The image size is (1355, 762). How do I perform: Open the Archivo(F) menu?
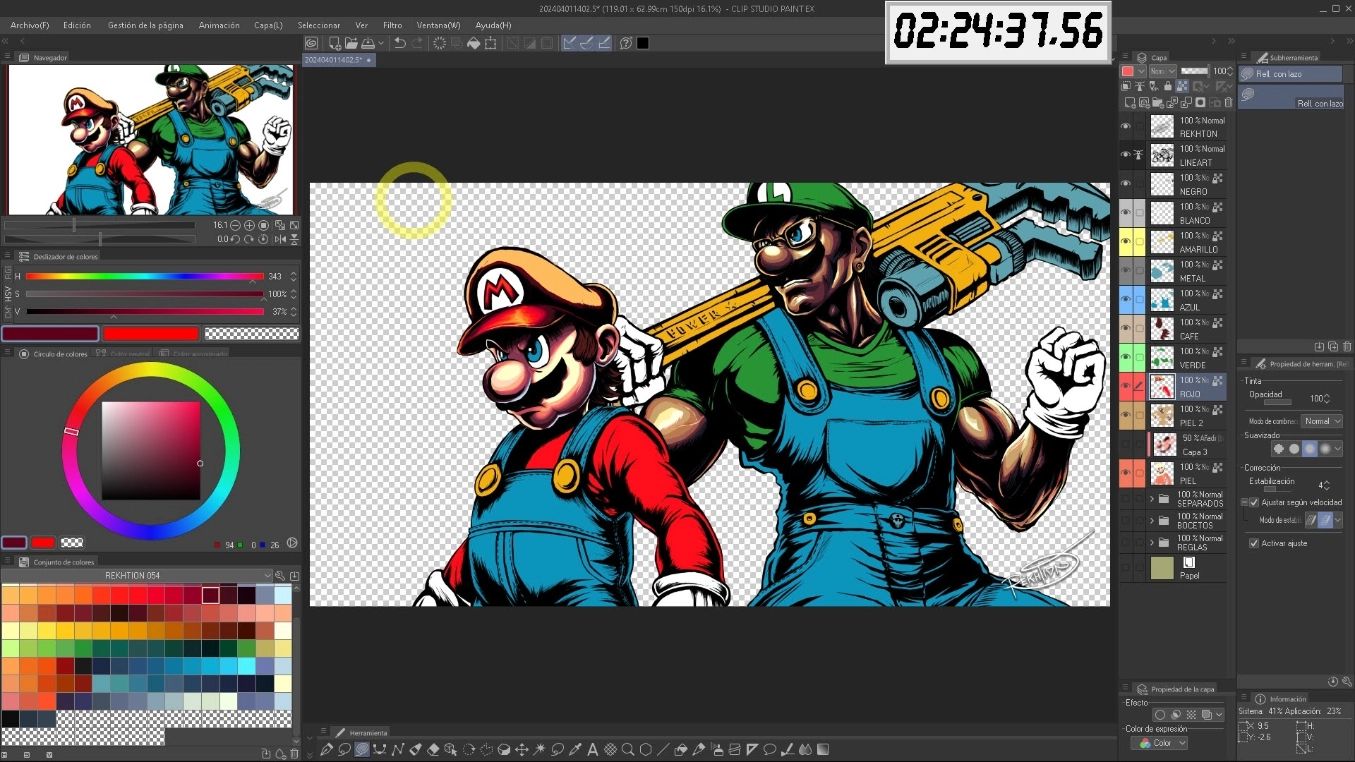(x=30, y=25)
